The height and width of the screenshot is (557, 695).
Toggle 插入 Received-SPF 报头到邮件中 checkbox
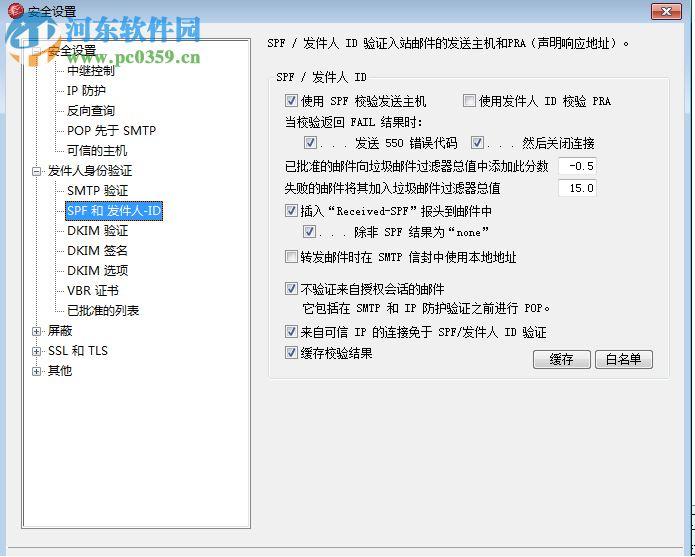click(x=291, y=210)
